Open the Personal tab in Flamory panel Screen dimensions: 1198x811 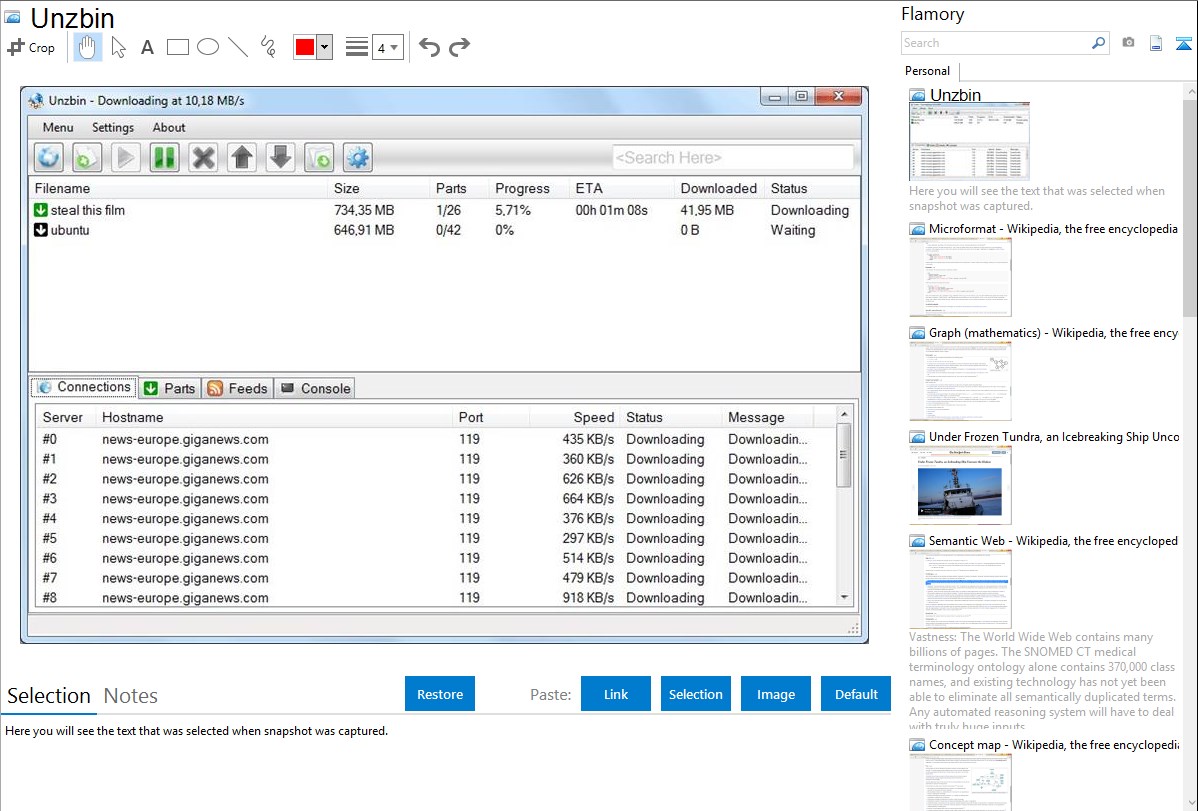click(927, 71)
